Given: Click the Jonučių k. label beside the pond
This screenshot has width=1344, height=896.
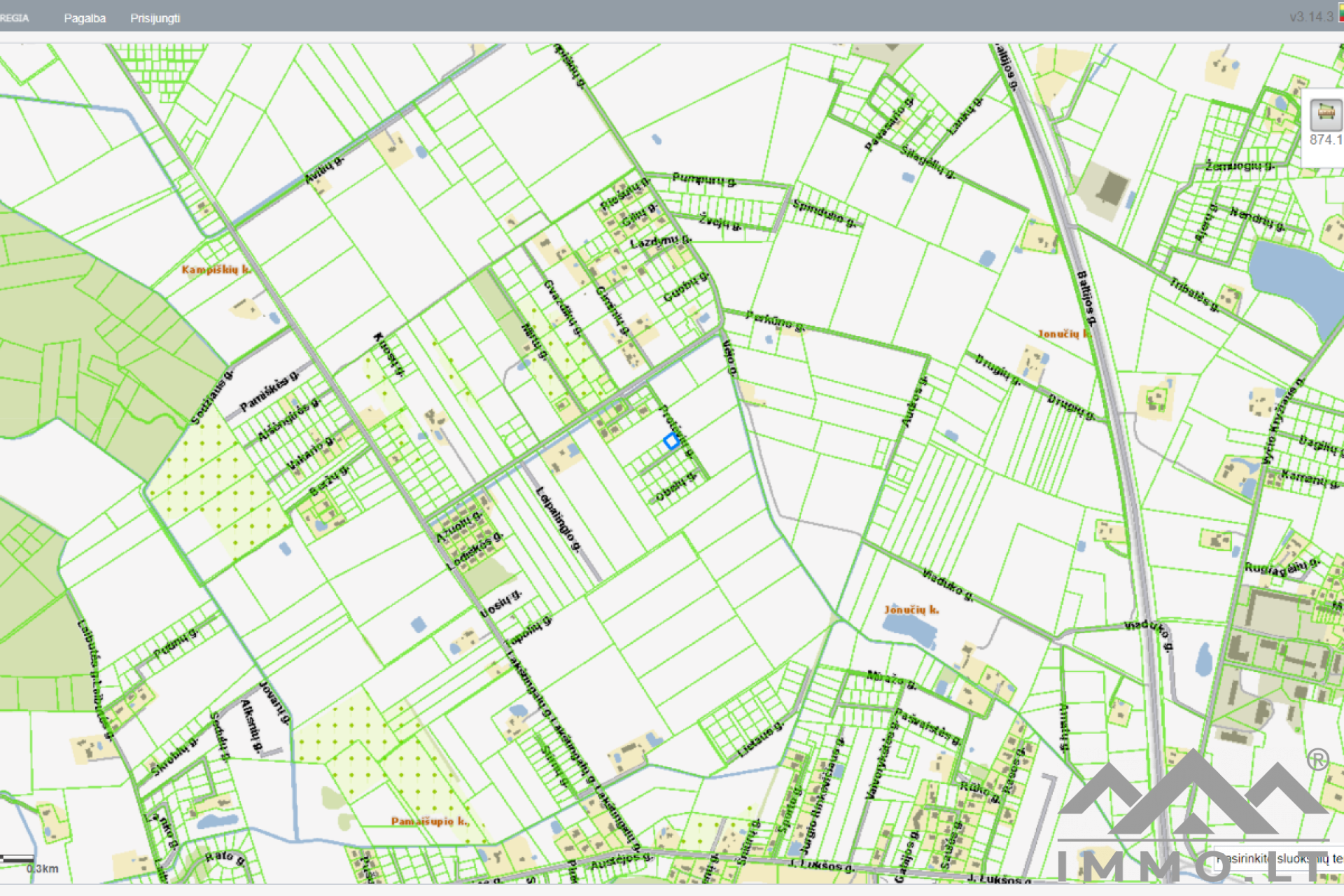Looking at the screenshot, I should click(911, 610).
